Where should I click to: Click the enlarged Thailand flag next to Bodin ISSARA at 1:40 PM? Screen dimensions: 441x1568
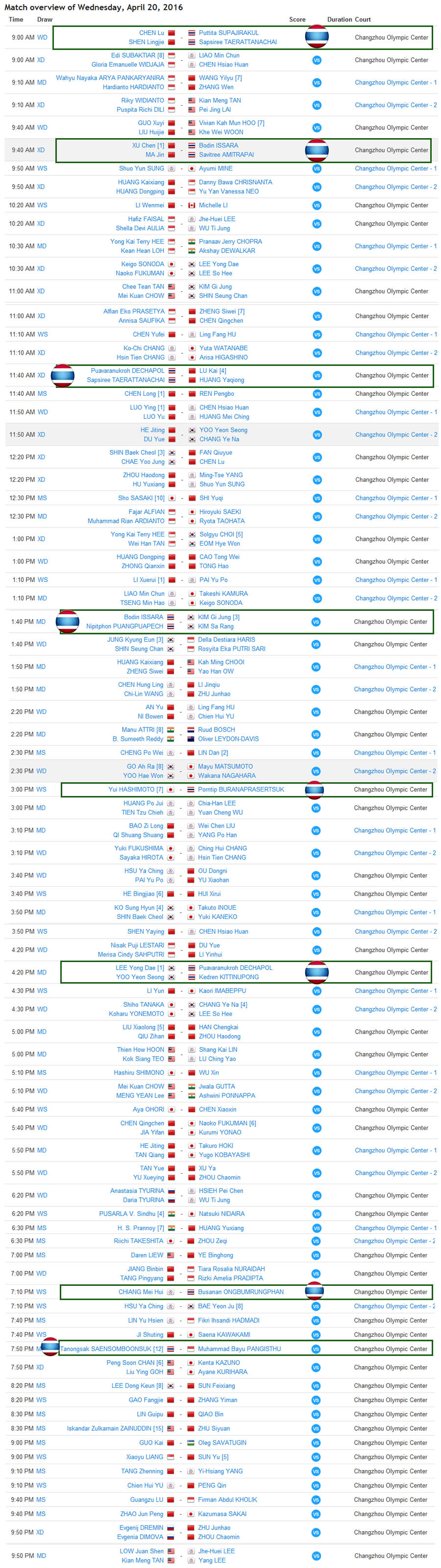pyautogui.click(x=67, y=622)
